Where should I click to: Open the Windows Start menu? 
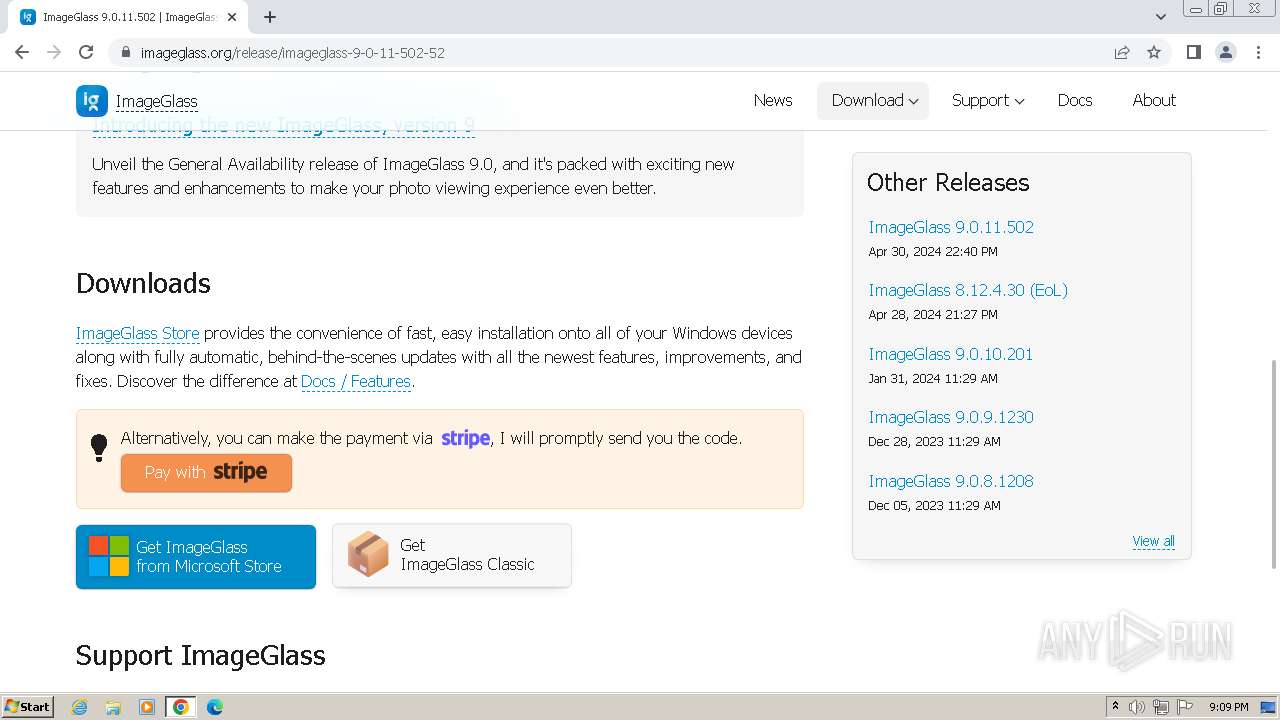click(27, 707)
